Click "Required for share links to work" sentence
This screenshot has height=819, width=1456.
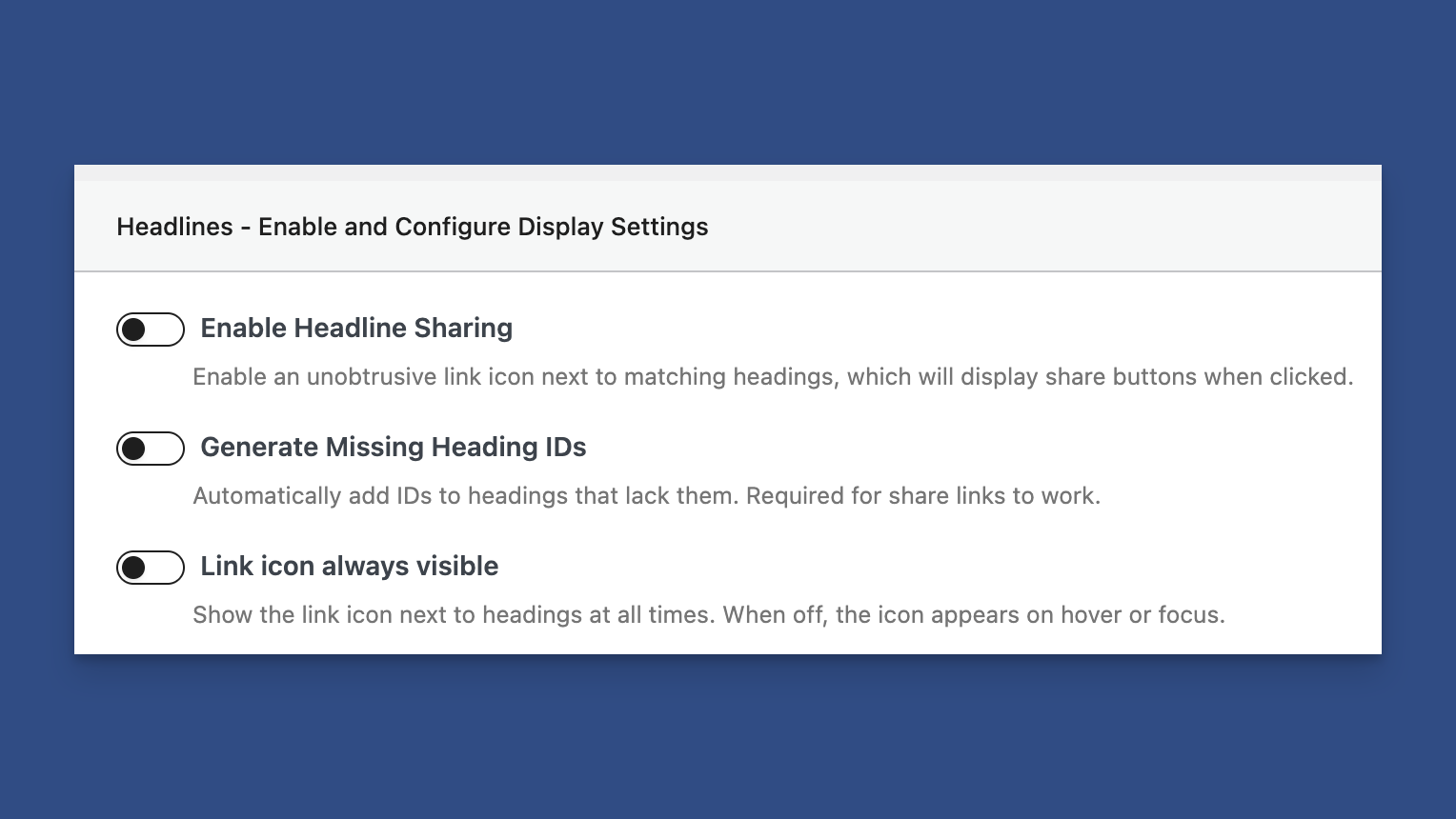click(x=922, y=496)
